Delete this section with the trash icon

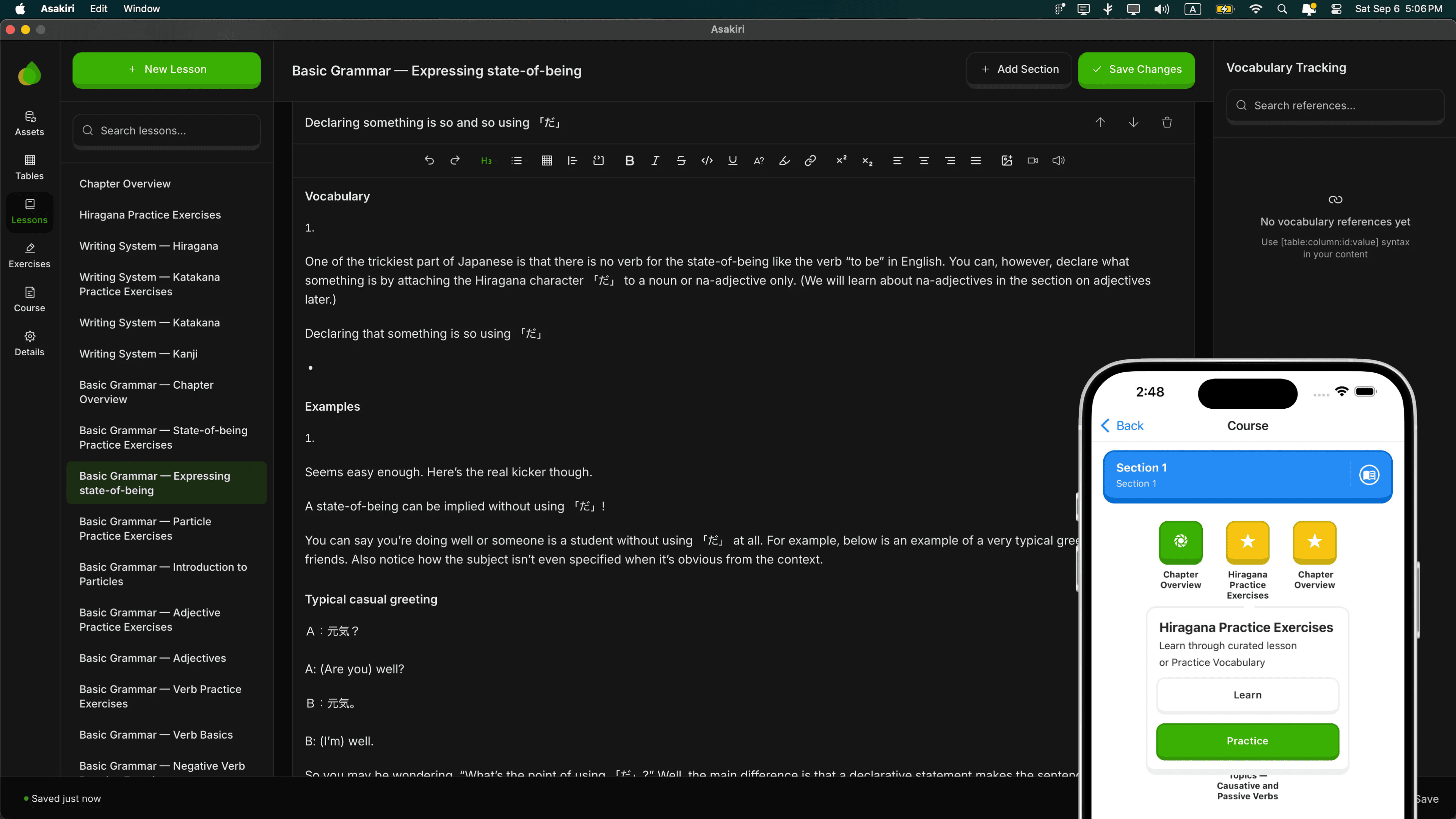1167,122
